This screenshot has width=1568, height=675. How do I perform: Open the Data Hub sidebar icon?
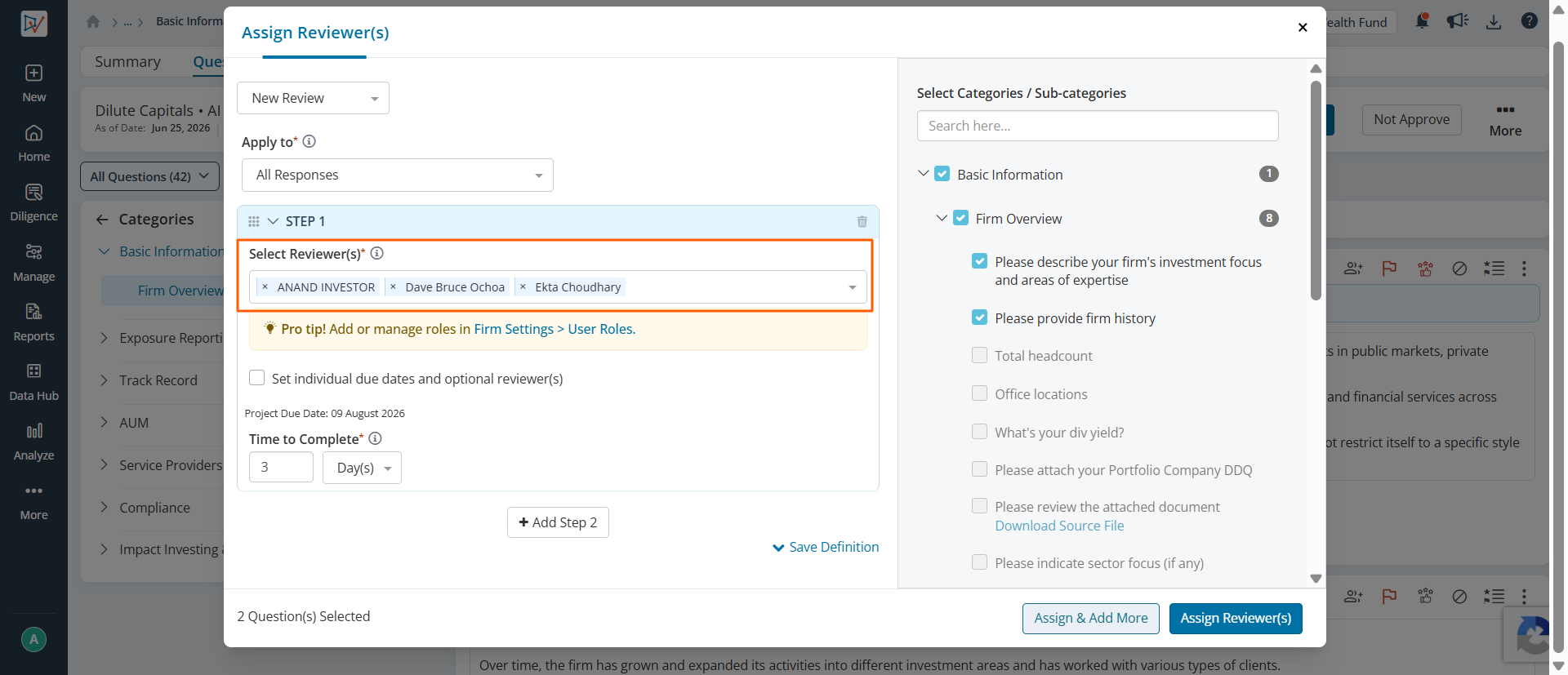(x=33, y=382)
